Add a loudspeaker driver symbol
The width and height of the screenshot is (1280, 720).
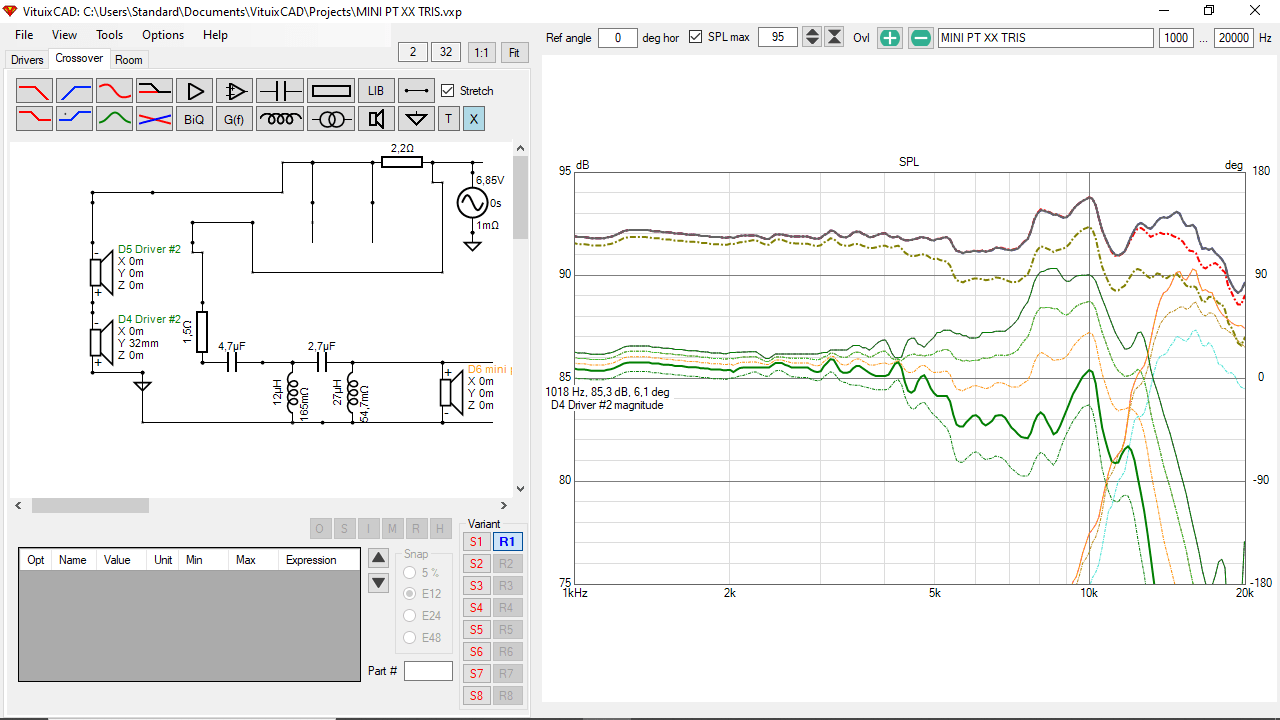pyautogui.click(x=376, y=119)
